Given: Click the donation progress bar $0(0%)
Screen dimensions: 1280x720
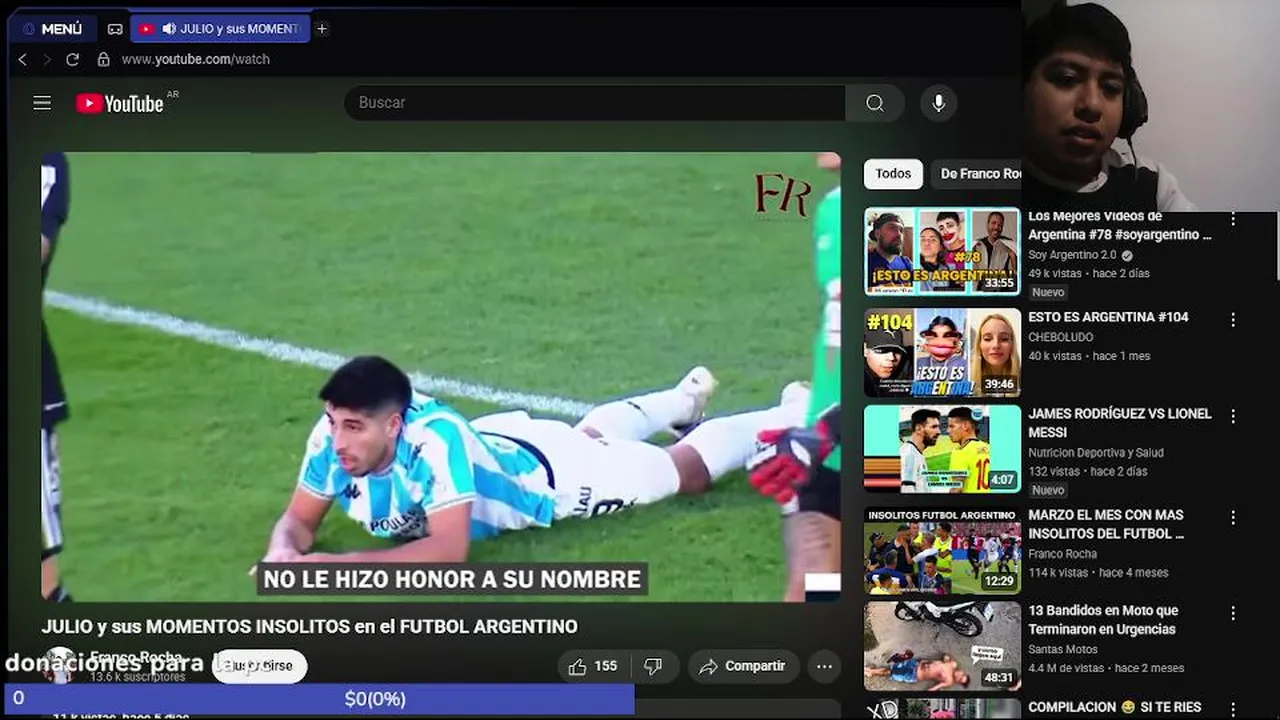Looking at the screenshot, I should 319,699.
